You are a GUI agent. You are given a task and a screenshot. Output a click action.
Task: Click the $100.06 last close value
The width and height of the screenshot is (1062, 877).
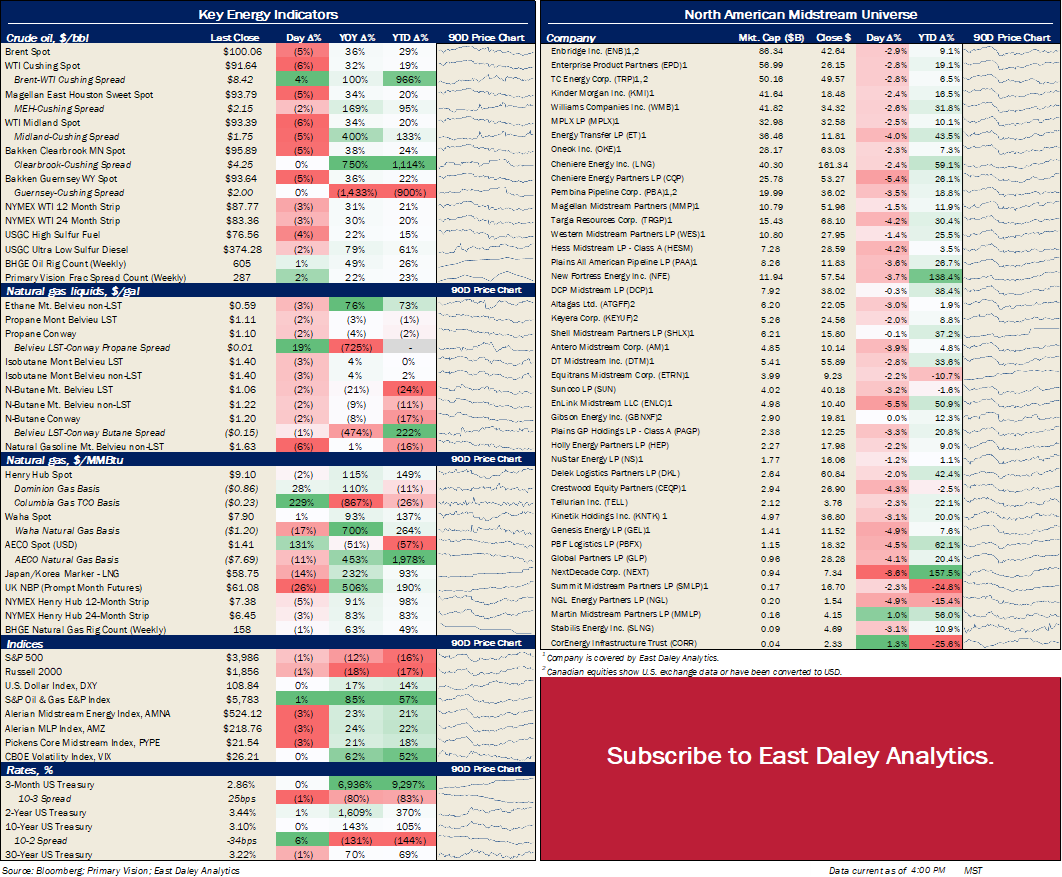point(242,51)
